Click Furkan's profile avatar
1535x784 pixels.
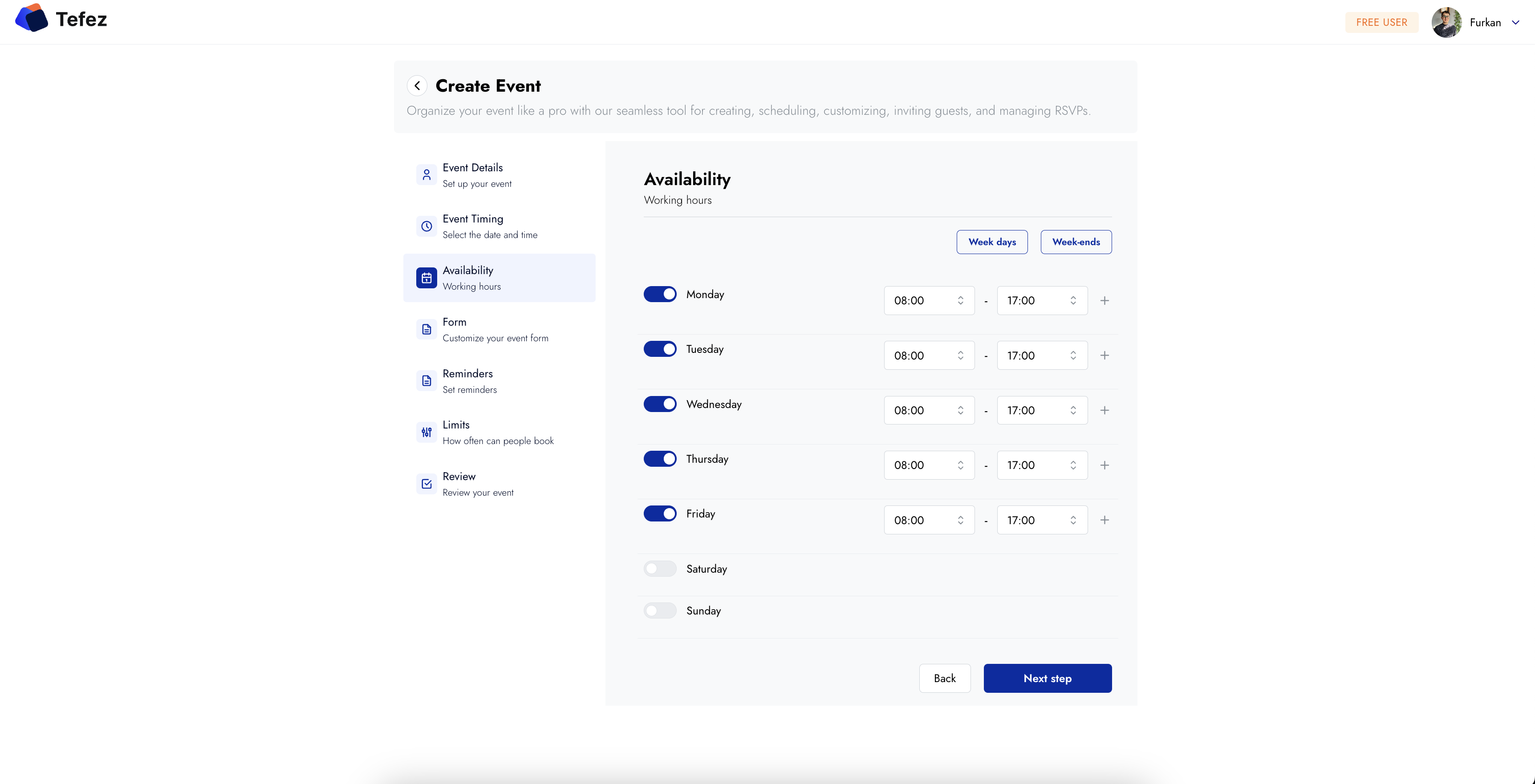coord(1447,23)
